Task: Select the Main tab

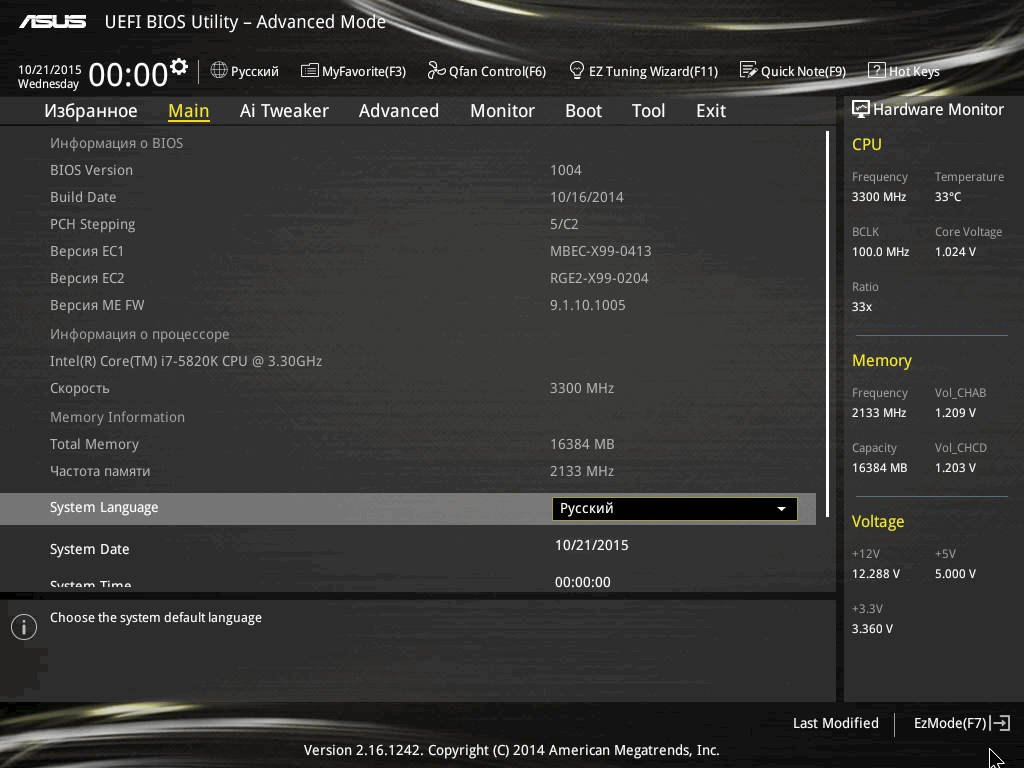Action: pyautogui.click(x=189, y=111)
